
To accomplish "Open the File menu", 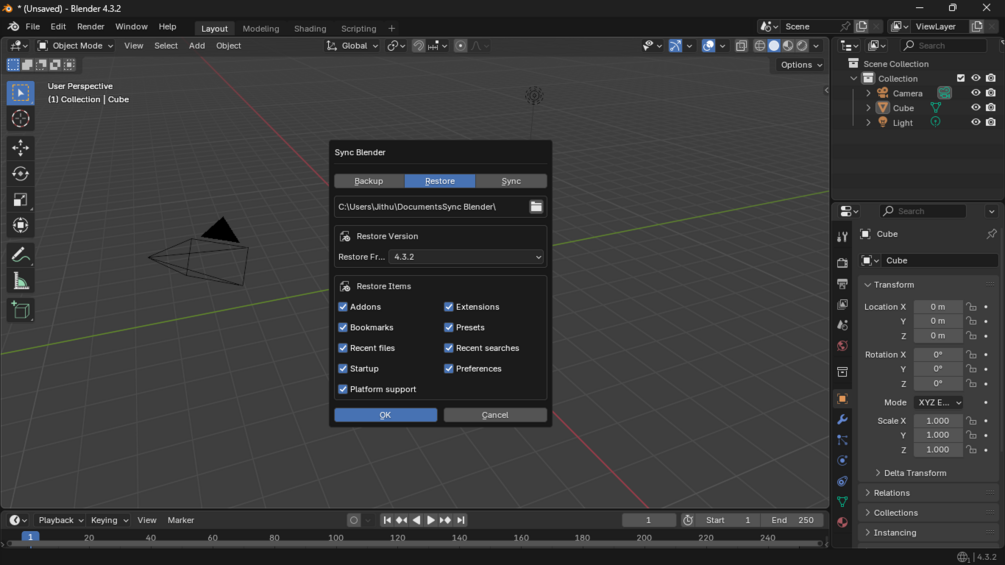I will tap(32, 27).
